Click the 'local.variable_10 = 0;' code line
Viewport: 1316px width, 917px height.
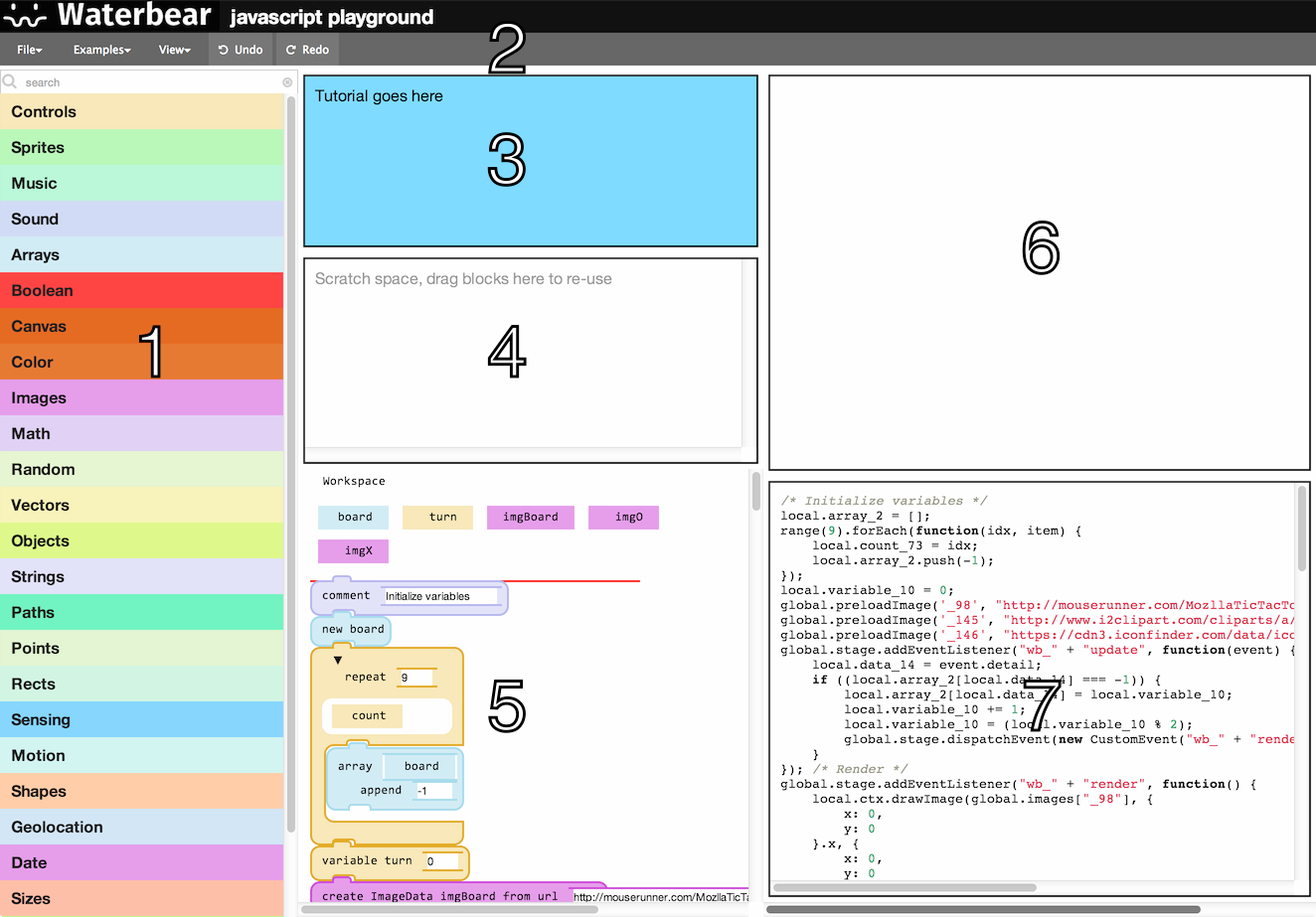867,590
